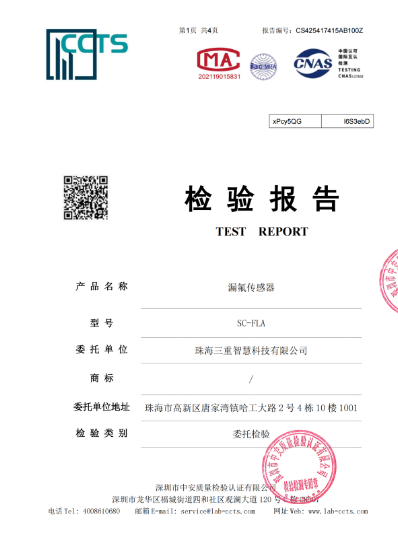Click the page indicator 第1页 共4页
The height and width of the screenshot is (559, 398).
pyautogui.click(x=198, y=31)
